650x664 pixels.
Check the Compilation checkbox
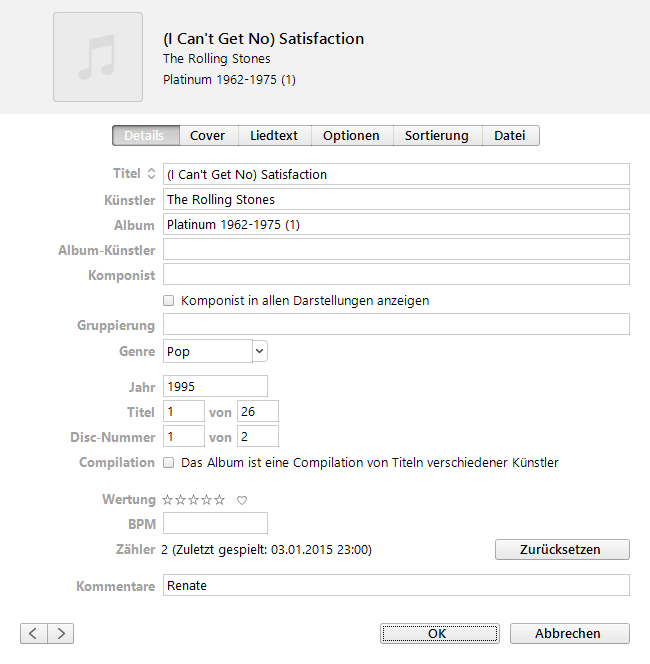tap(169, 462)
